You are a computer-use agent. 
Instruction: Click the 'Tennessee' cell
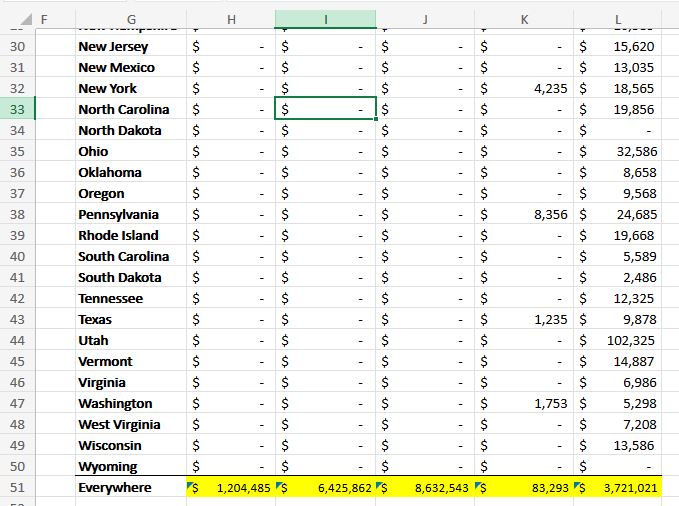click(131, 298)
